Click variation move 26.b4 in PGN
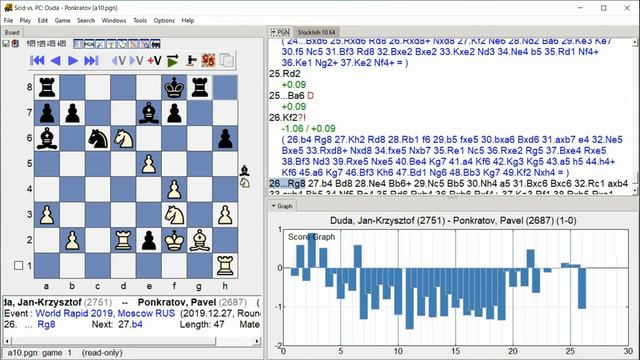The image size is (640, 360). pos(299,140)
